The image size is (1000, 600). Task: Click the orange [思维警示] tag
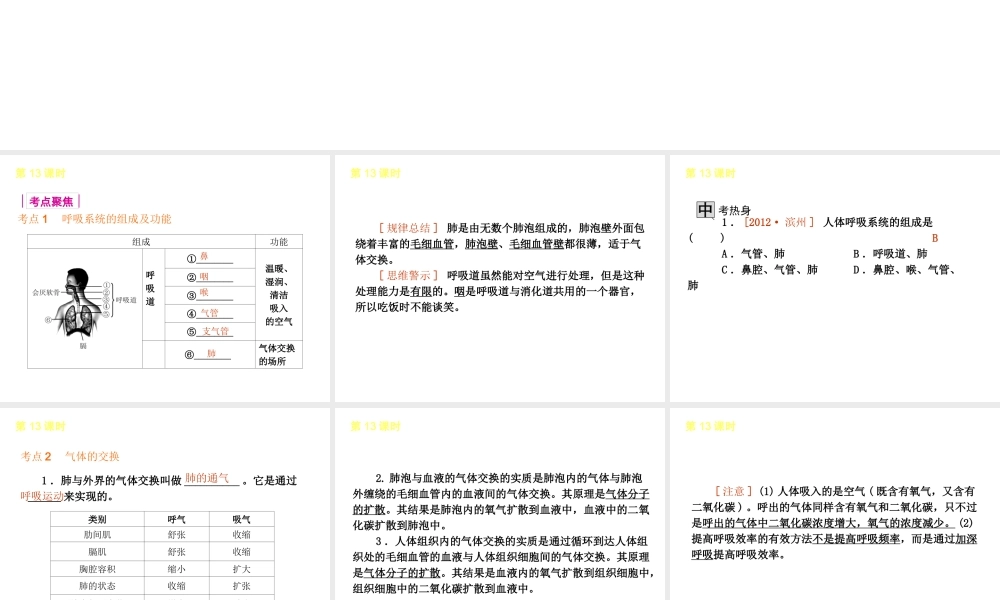click(409, 275)
